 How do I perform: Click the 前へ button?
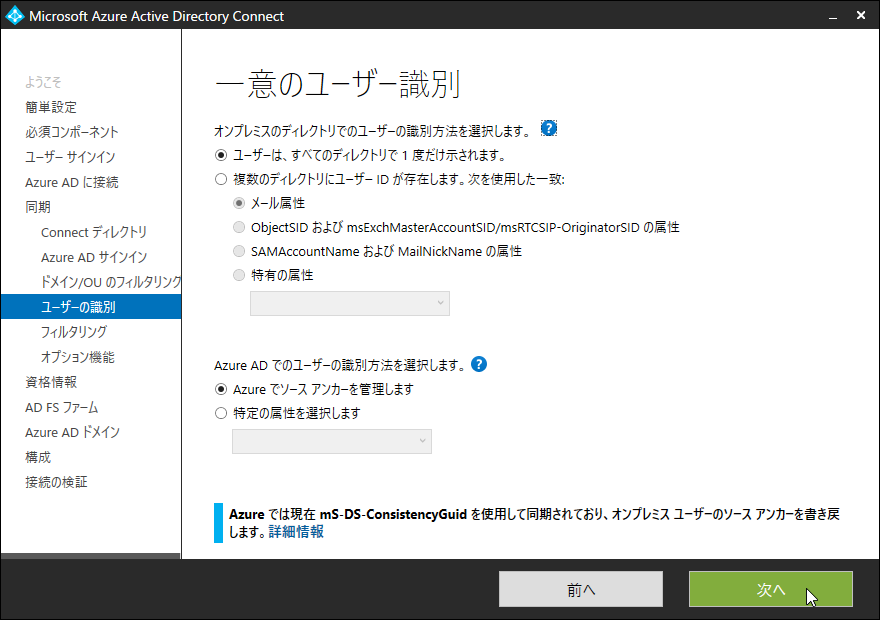click(x=581, y=589)
